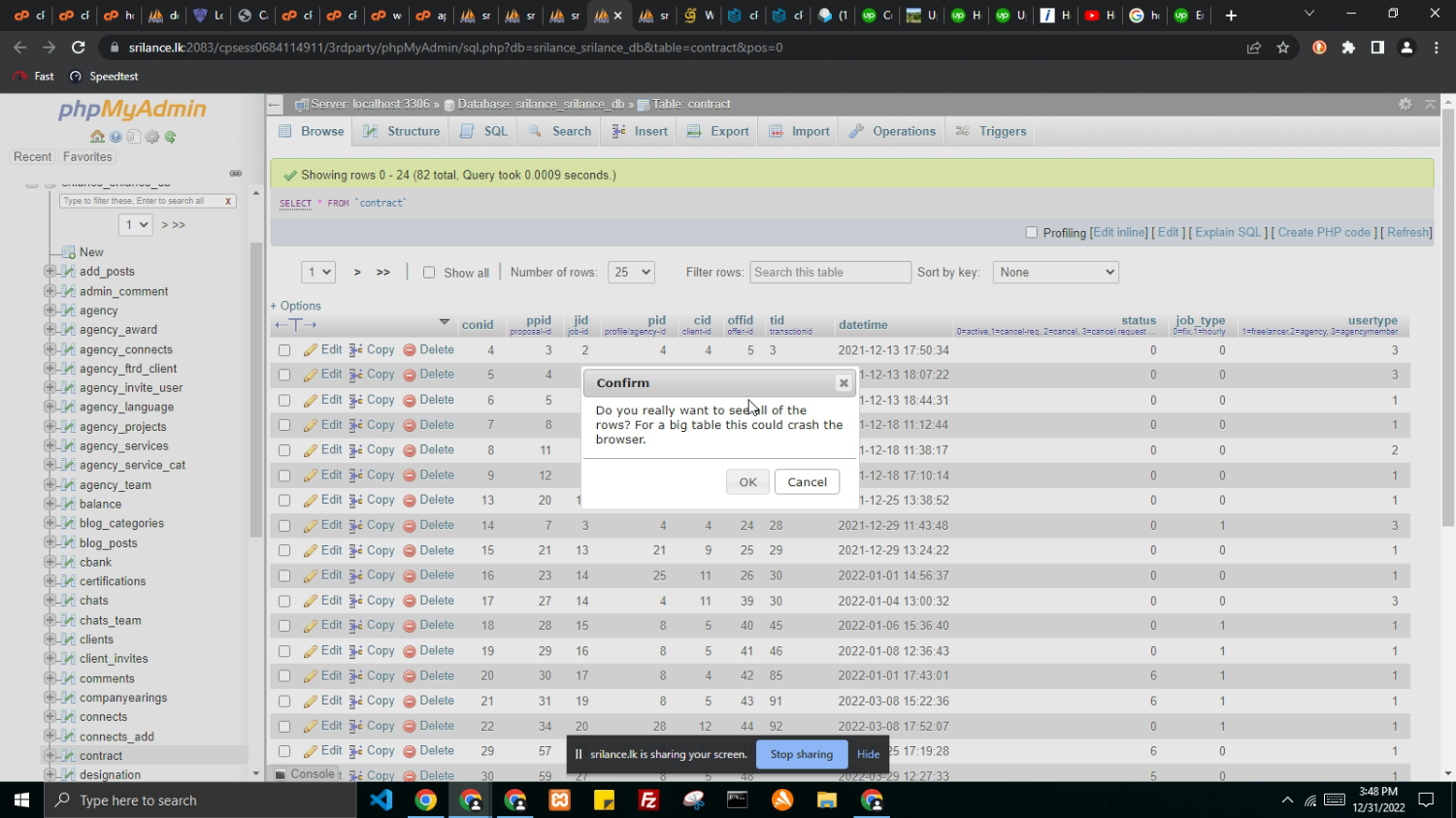Switch to the Structure tab

402,132
